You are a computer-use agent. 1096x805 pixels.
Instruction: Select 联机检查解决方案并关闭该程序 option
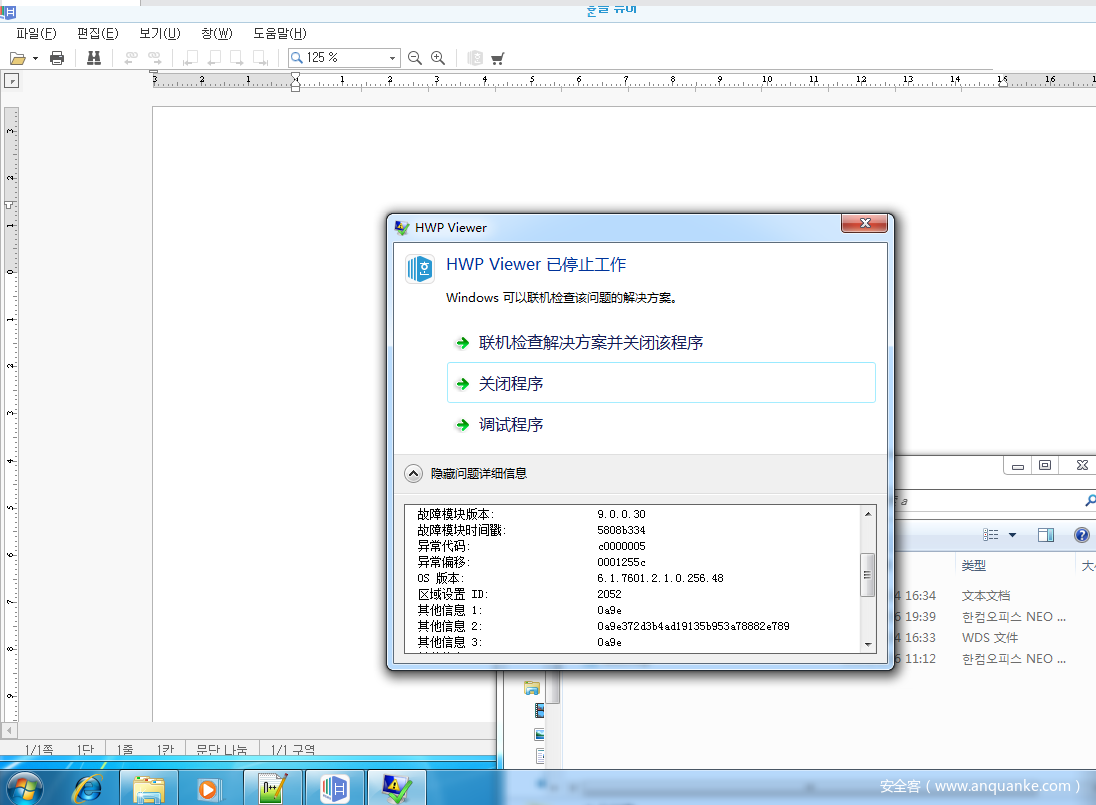tap(590, 343)
